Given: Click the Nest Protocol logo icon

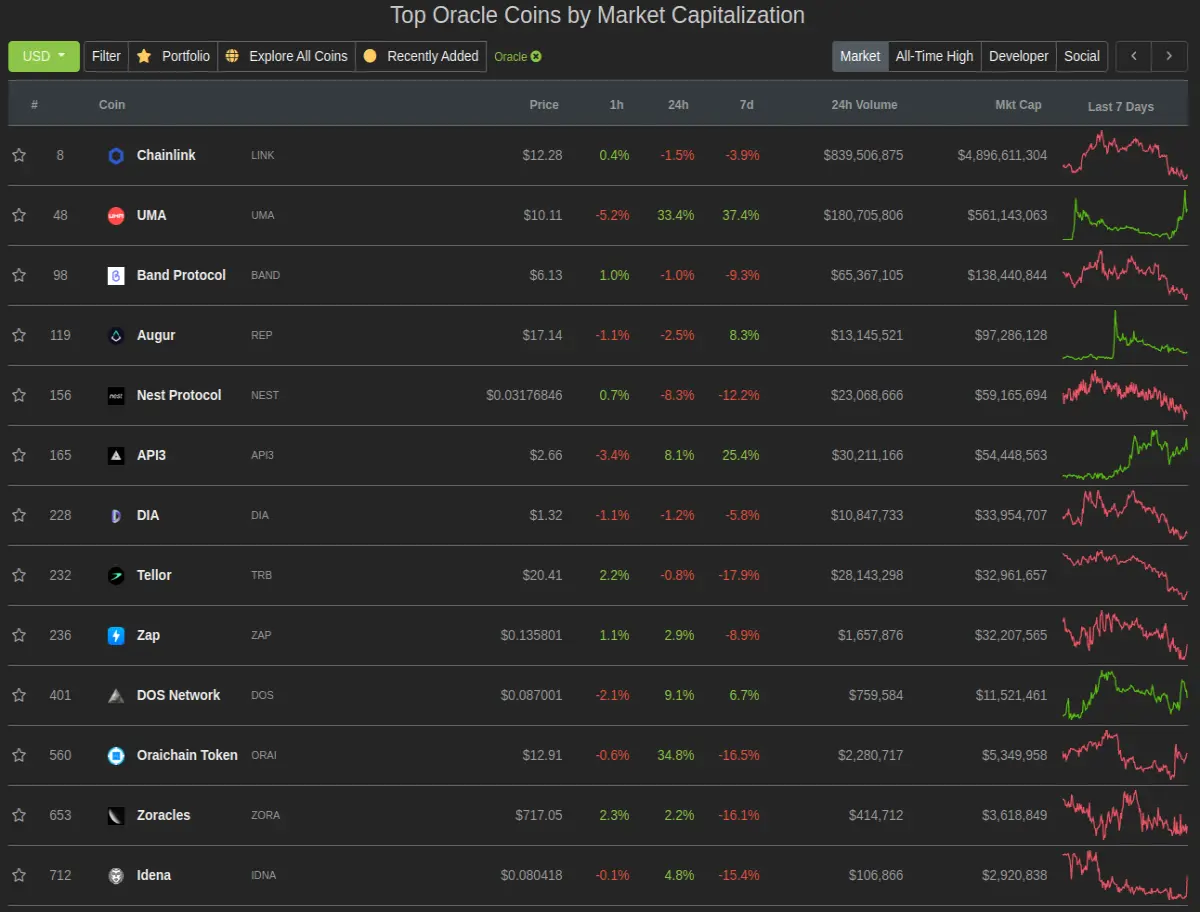Looking at the screenshot, I should [116, 396].
